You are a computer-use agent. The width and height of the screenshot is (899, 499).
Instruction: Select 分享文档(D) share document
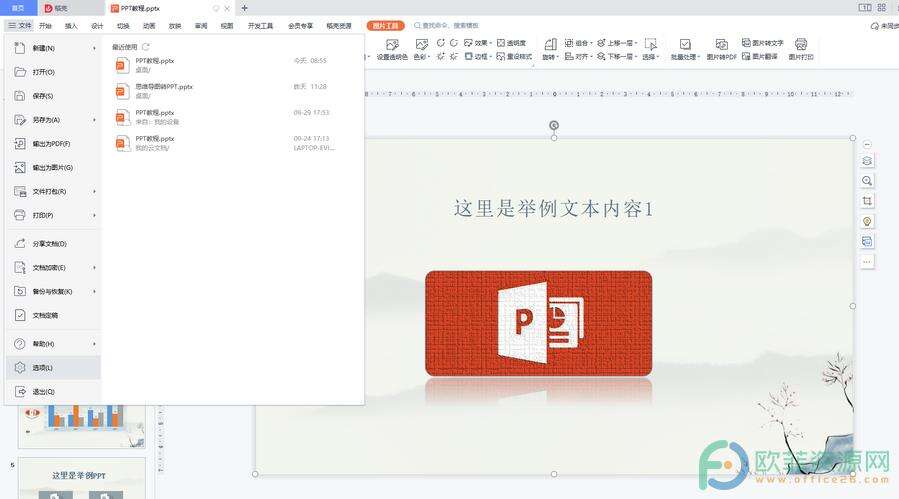[53, 244]
